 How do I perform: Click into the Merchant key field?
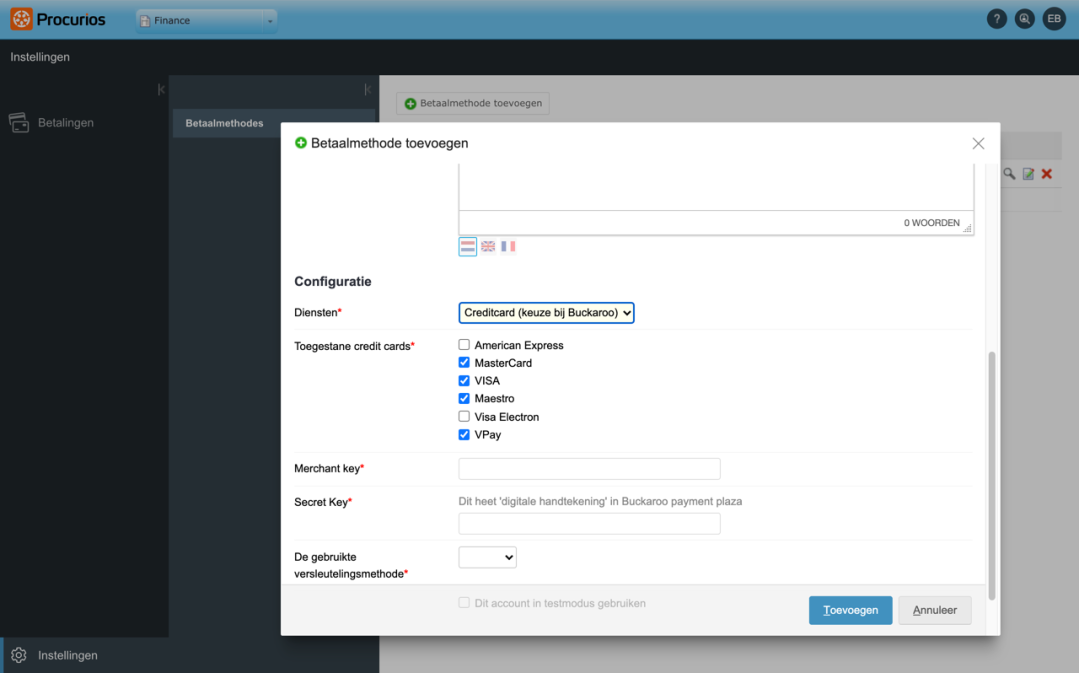tap(590, 469)
